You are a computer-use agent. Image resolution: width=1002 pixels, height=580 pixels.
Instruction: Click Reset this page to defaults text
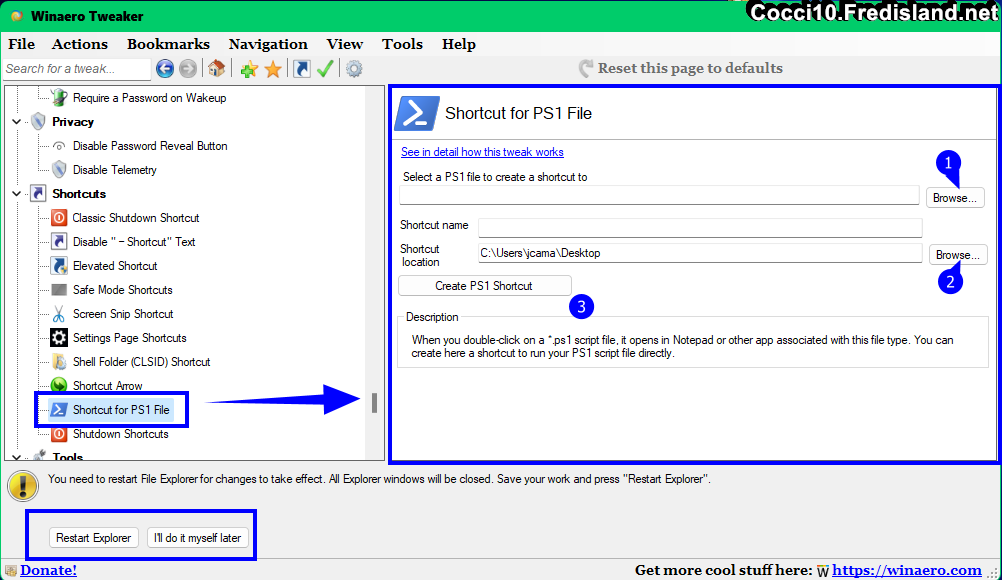690,68
